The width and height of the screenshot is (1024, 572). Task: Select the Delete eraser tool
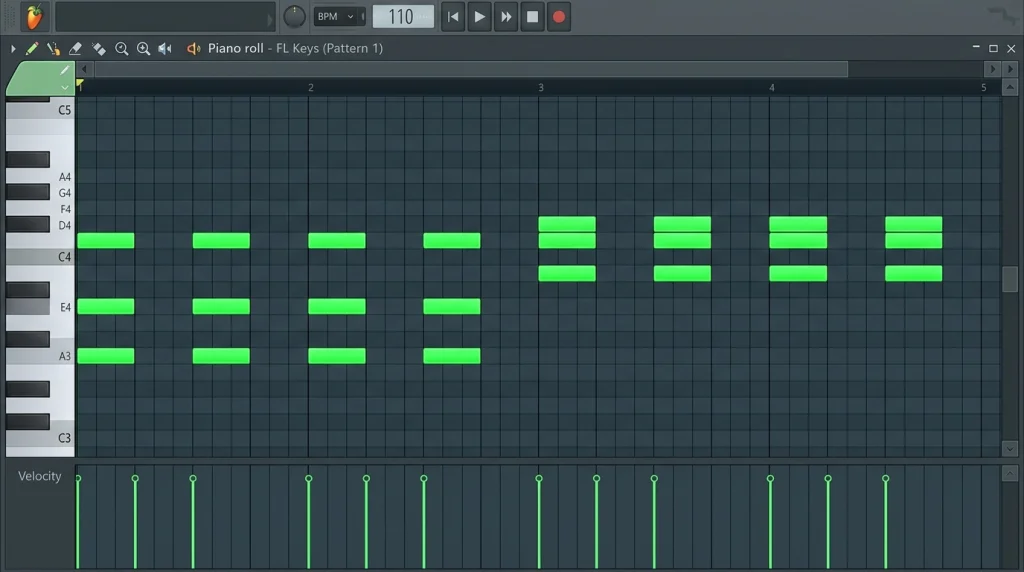[75, 48]
